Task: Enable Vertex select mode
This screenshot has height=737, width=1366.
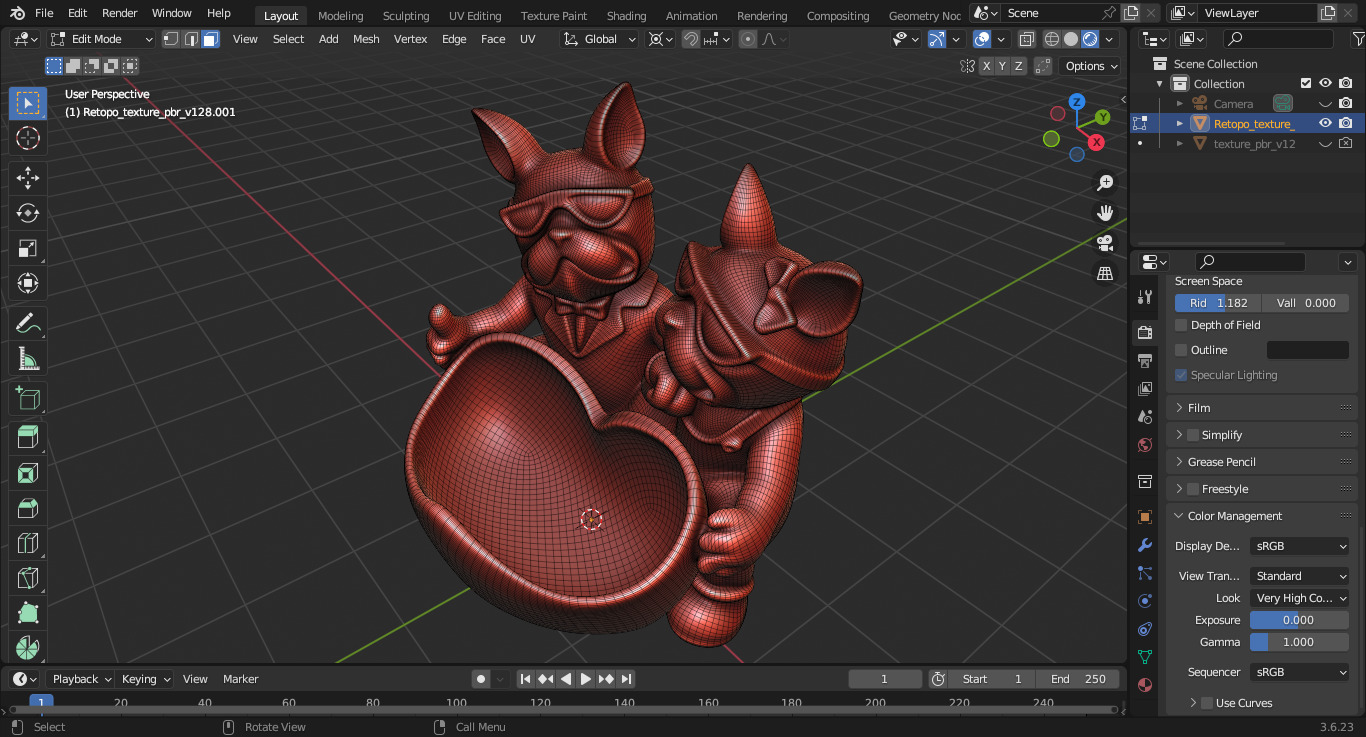Action: click(x=170, y=39)
